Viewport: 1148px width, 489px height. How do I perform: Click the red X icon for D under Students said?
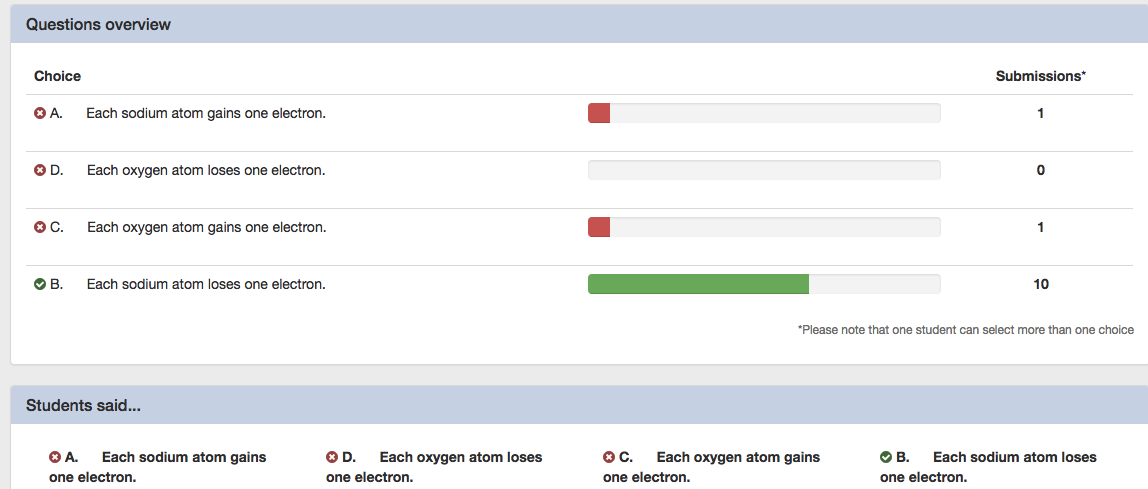pyautogui.click(x=332, y=458)
